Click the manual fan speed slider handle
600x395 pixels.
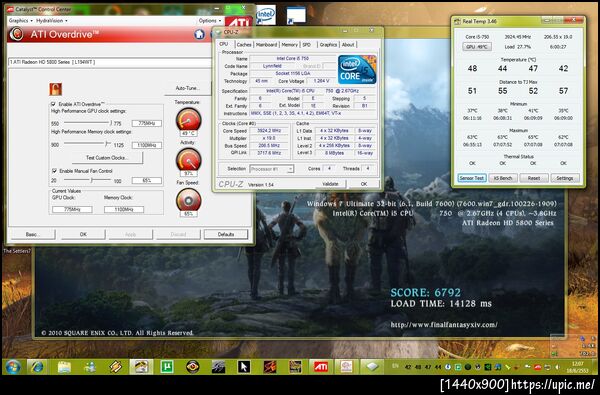coord(91,180)
